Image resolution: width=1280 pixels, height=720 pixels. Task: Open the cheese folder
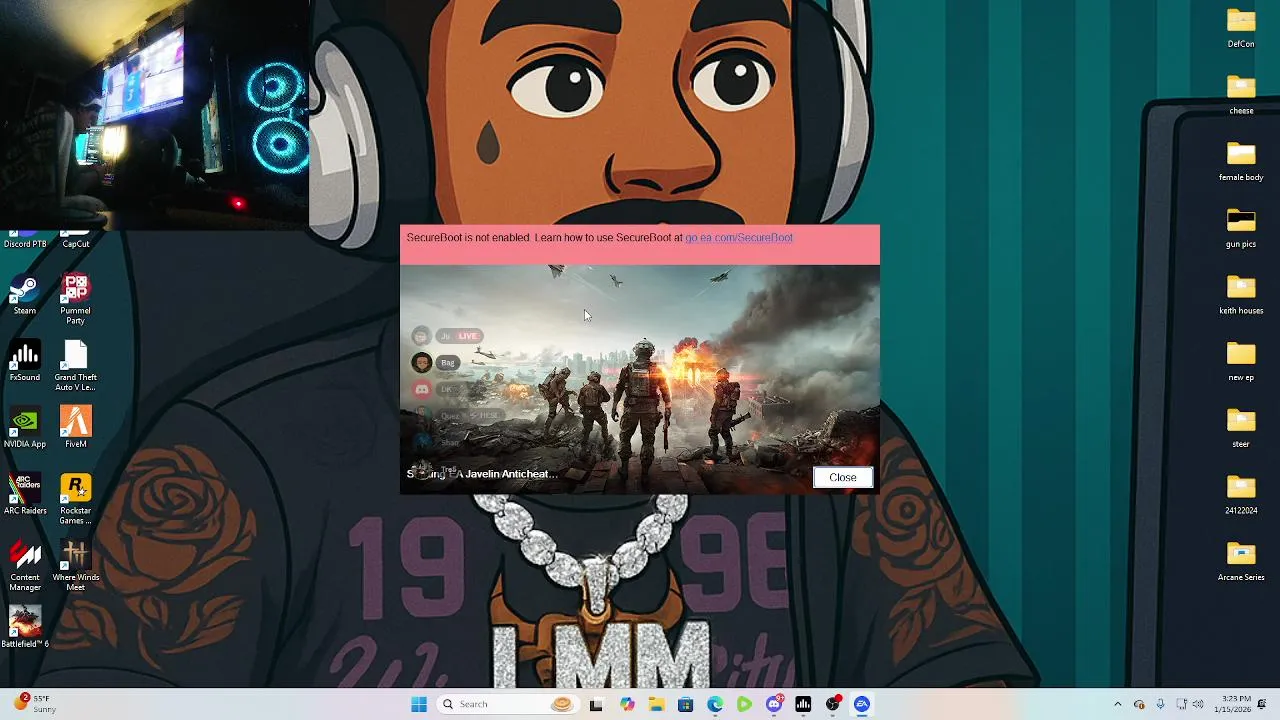click(1241, 96)
